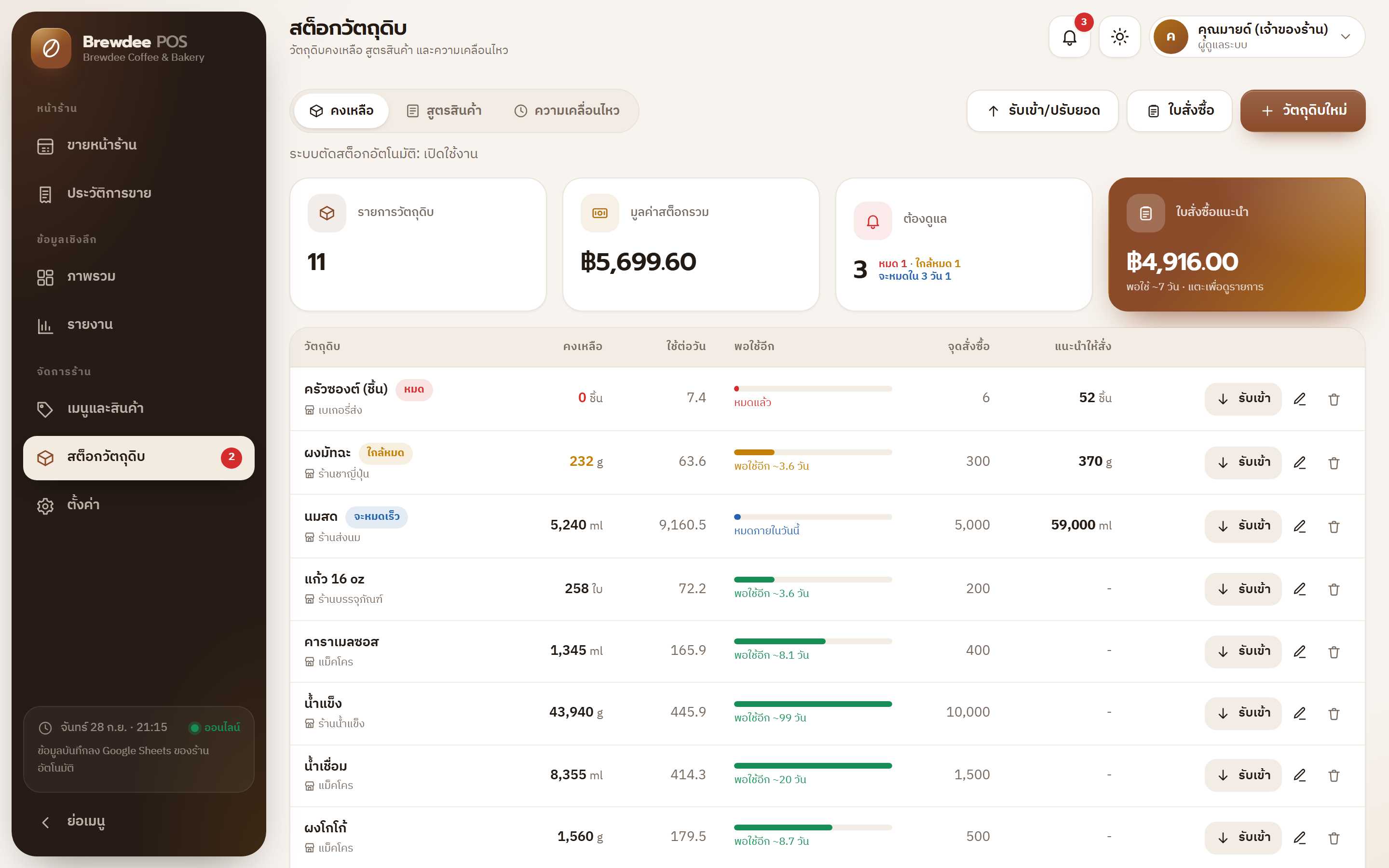Switch to the คงเหลือ tab
This screenshot has width=1389, height=868.
pyautogui.click(x=341, y=110)
